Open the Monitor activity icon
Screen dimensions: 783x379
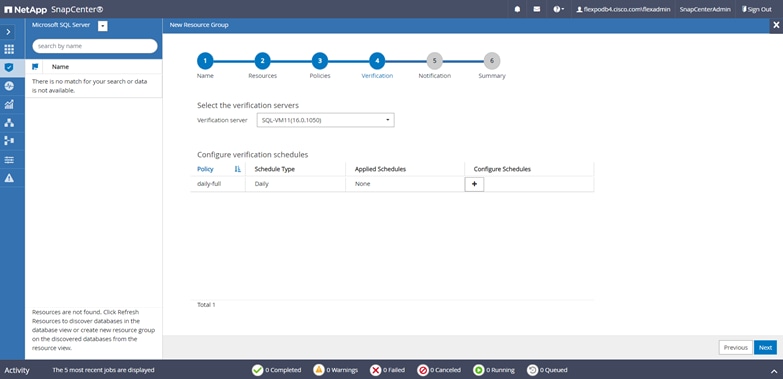[8, 86]
